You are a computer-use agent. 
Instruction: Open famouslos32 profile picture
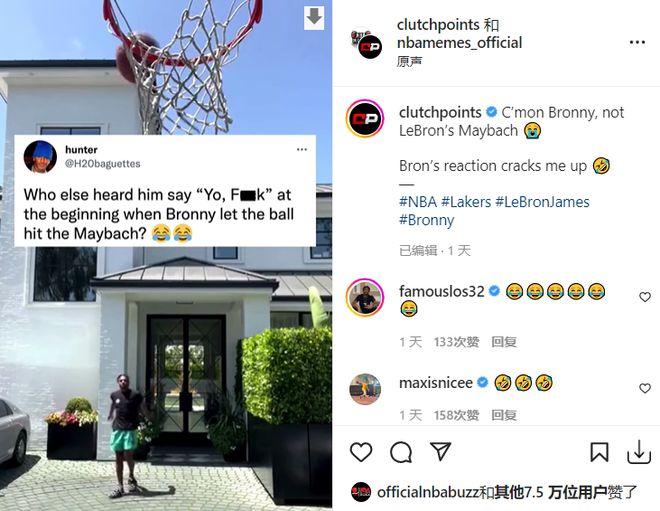coord(365,298)
